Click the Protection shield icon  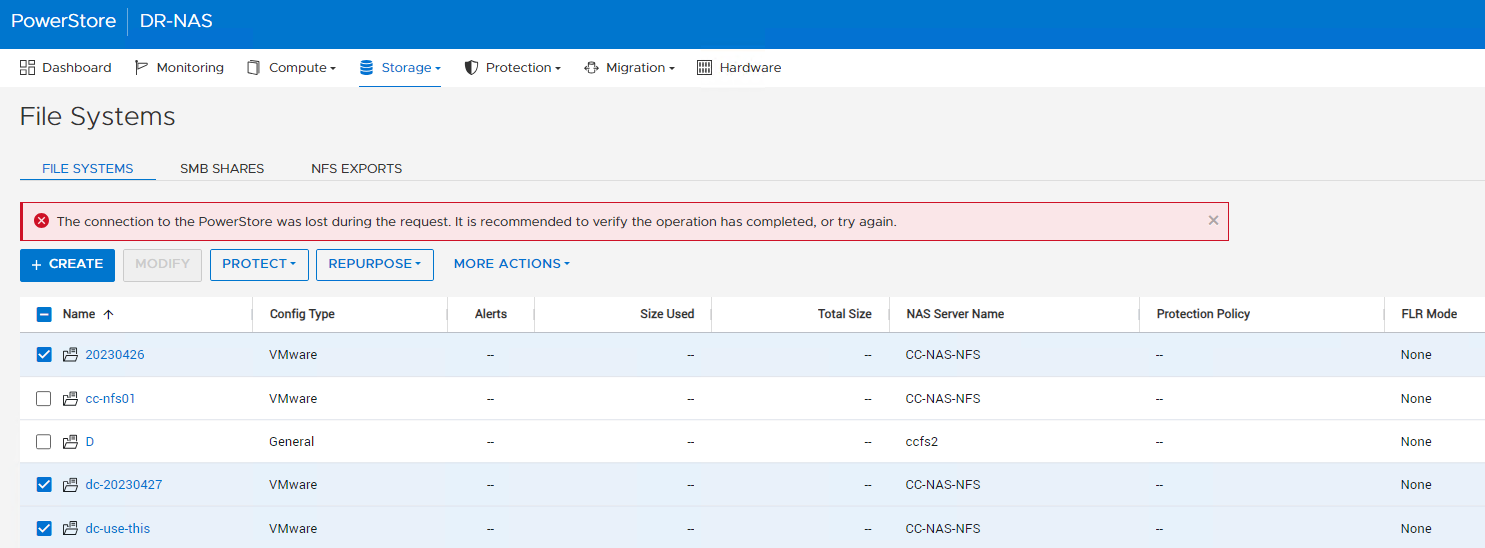(472, 68)
